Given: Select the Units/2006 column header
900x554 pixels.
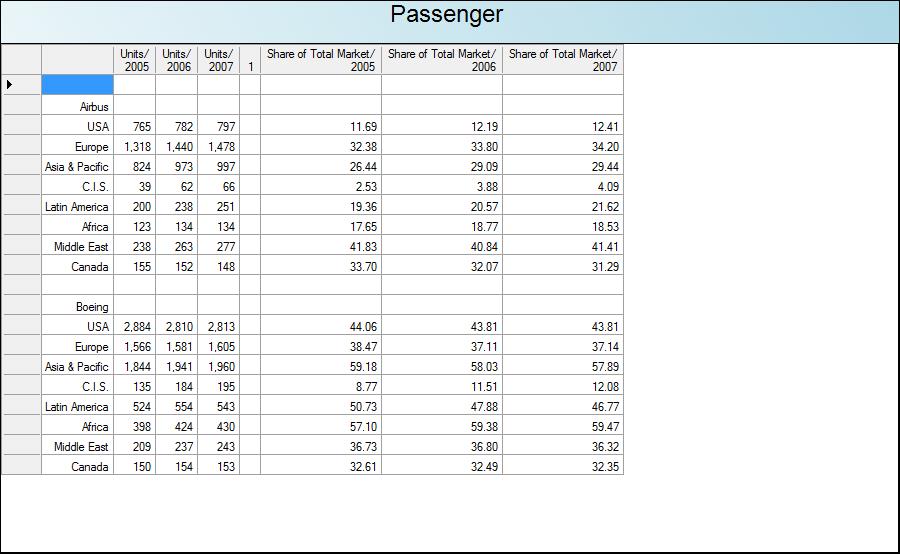Looking at the screenshot, I should (x=176, y=60).
